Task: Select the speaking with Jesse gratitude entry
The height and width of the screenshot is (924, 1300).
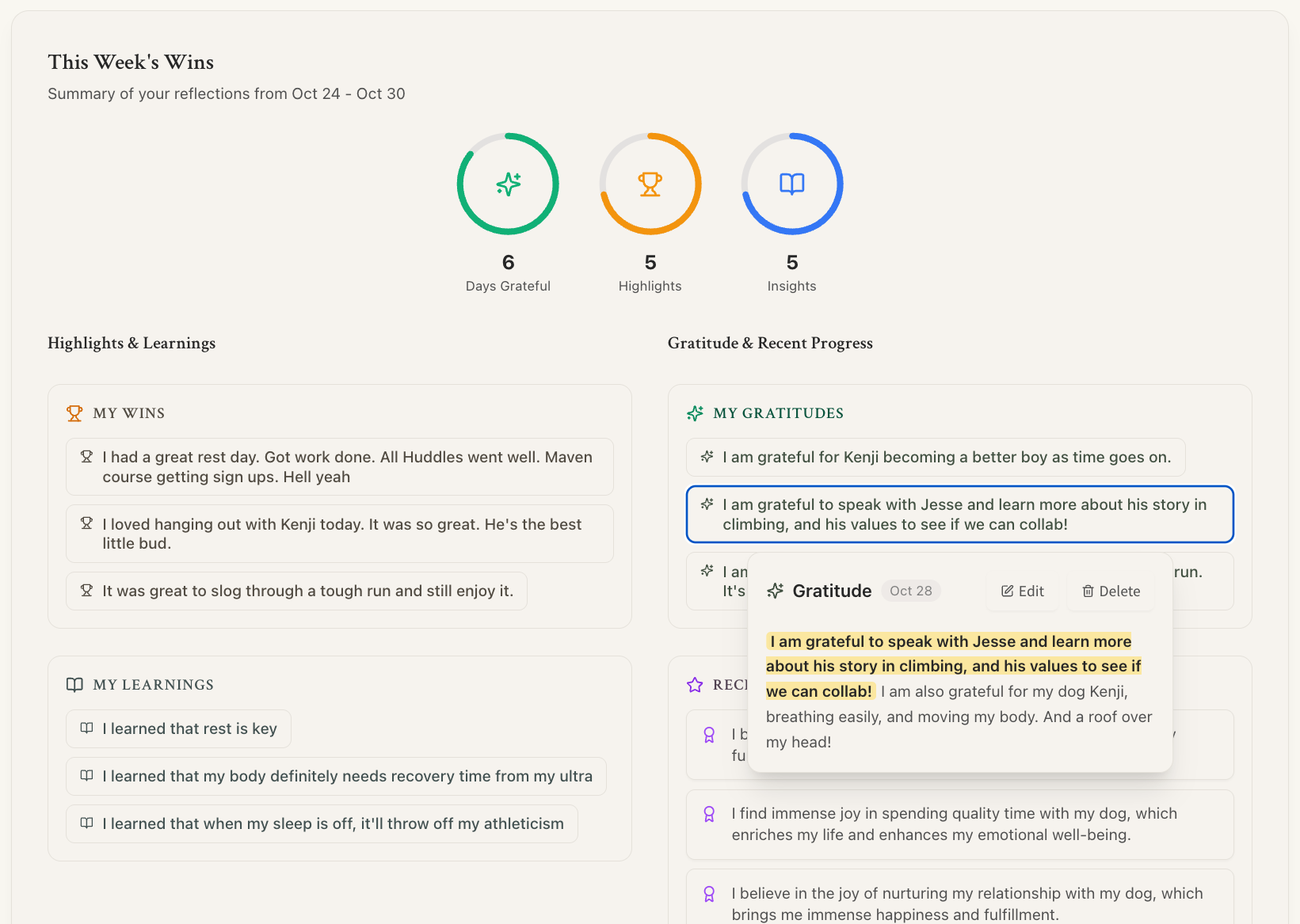Action: [x=959, y=515]
